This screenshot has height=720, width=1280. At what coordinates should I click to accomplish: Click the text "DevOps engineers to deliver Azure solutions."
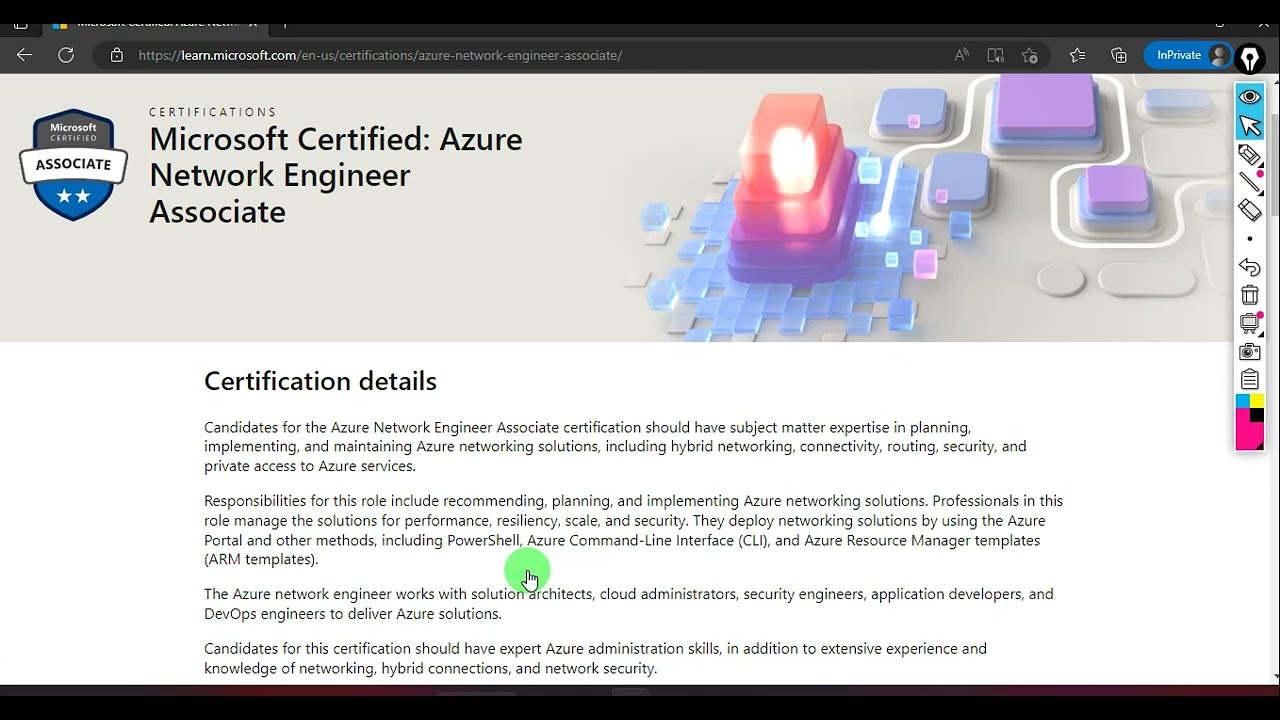353,614
